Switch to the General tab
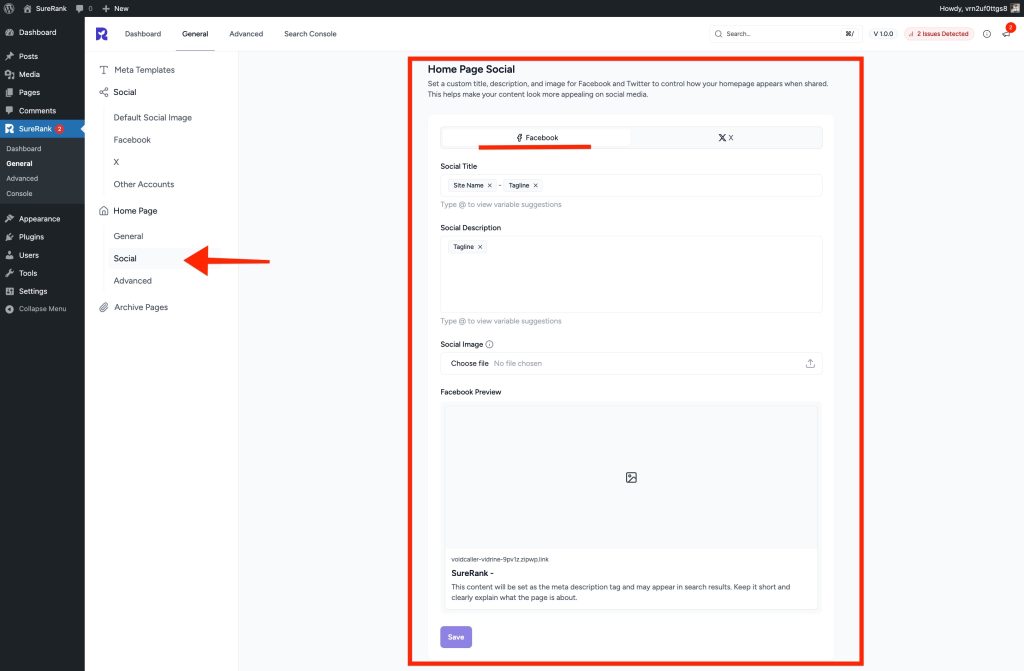 coord(195,34)
